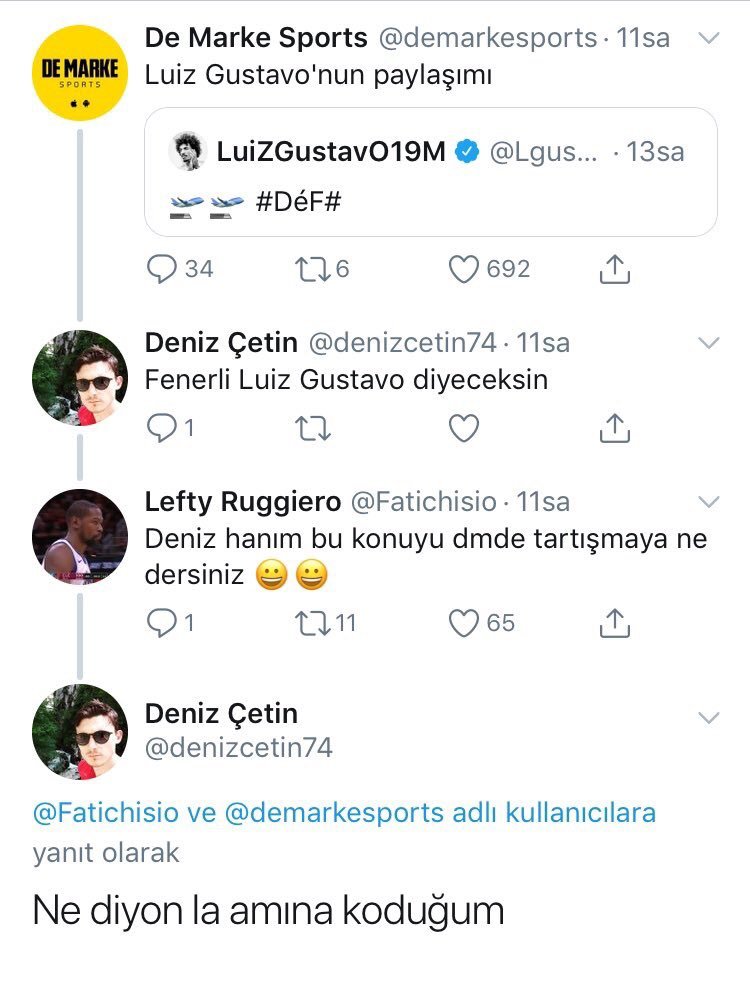This screenshot has height=991, width=750.
Task: Reply to Lefty Ruggiero's tweet
Action: point(161,623)
